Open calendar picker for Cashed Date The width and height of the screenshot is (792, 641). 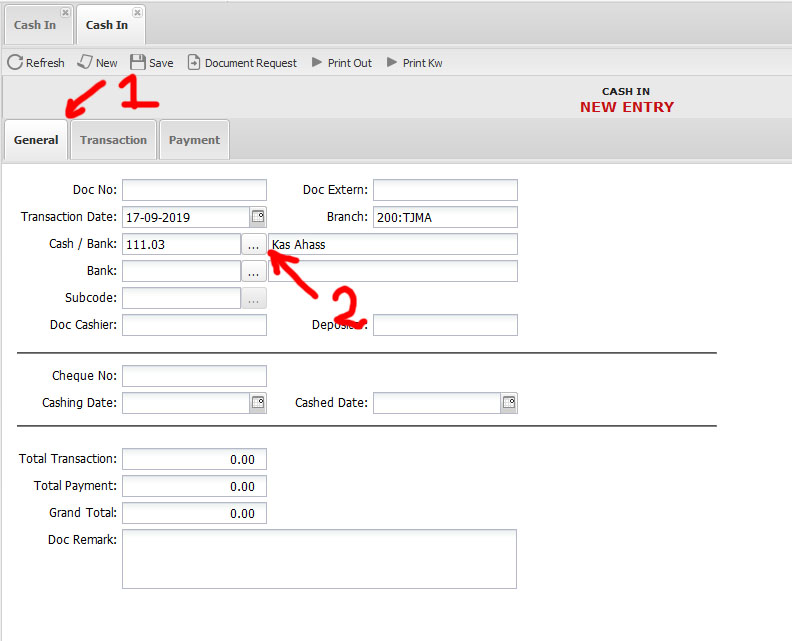pos(508,403)
